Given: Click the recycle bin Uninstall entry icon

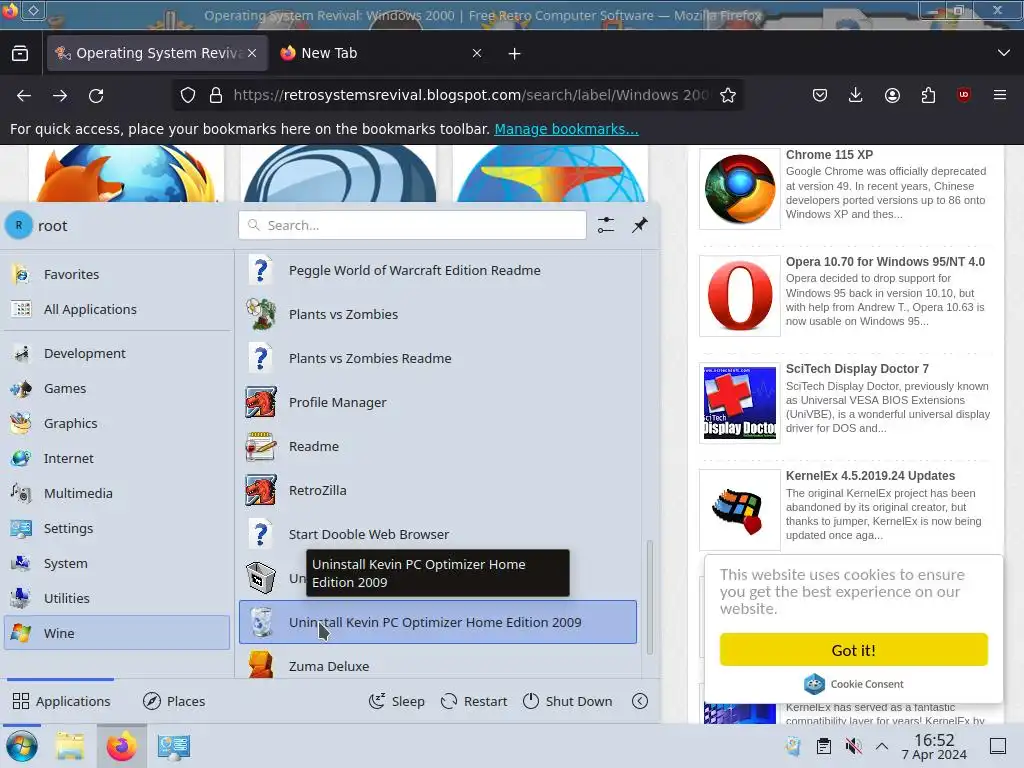Looking at the screenshot, I should (x=261, y=578).
